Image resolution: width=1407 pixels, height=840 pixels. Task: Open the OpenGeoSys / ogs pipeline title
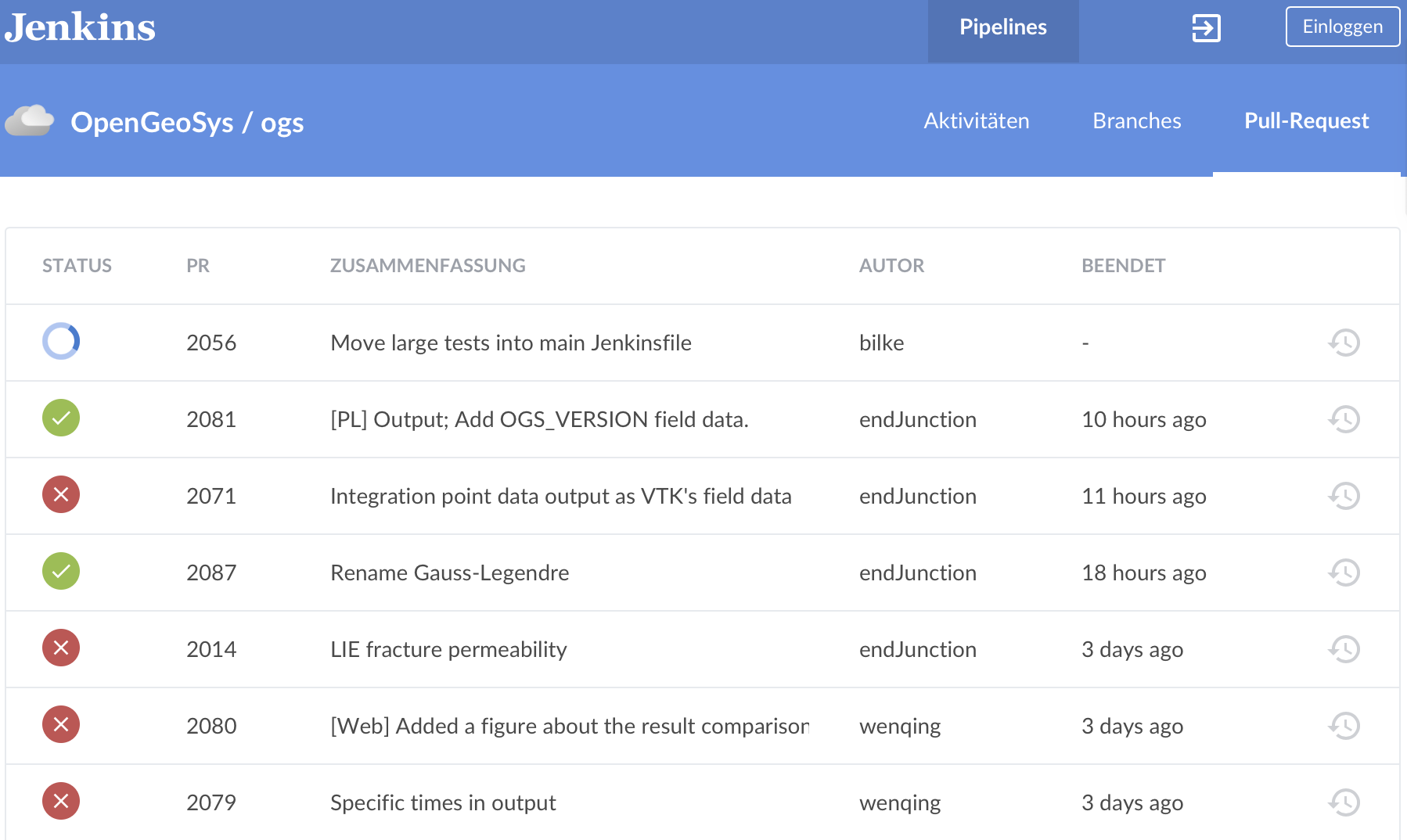(187, 122)
